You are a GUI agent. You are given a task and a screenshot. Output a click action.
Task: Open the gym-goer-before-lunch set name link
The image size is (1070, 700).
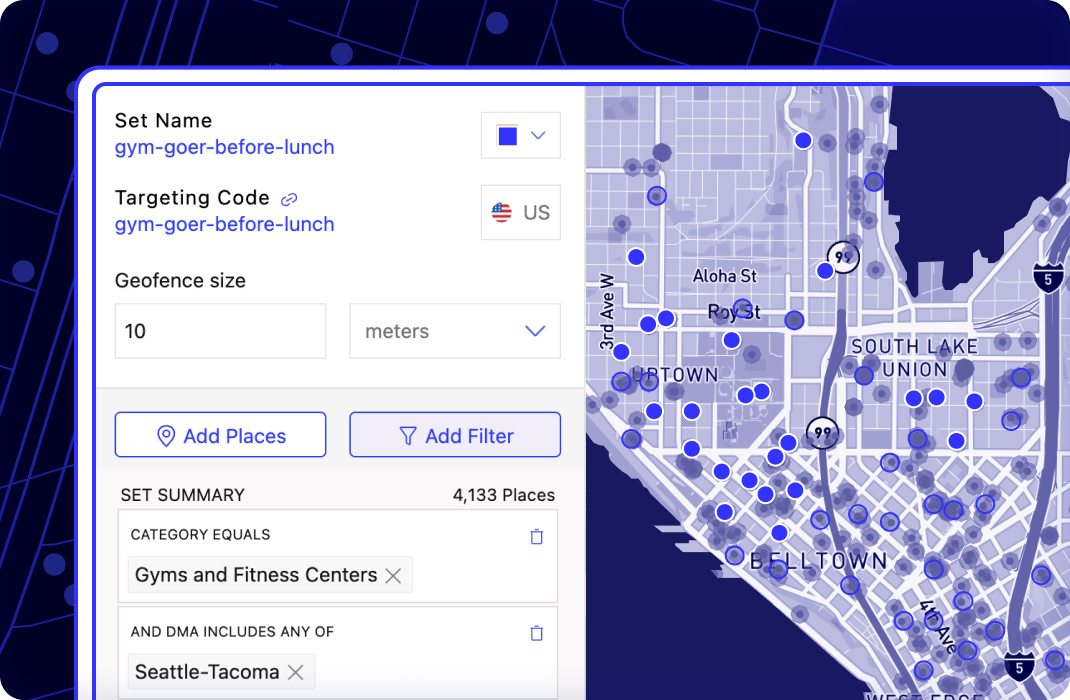[x=225, y=147]
